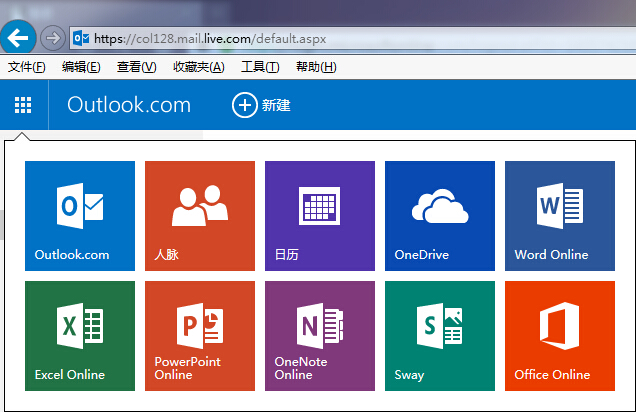Image resolution: width=636 pixels, height=412 pixels.
Task: Click the Outlook.com header title
Action: (x=128, y=105)
